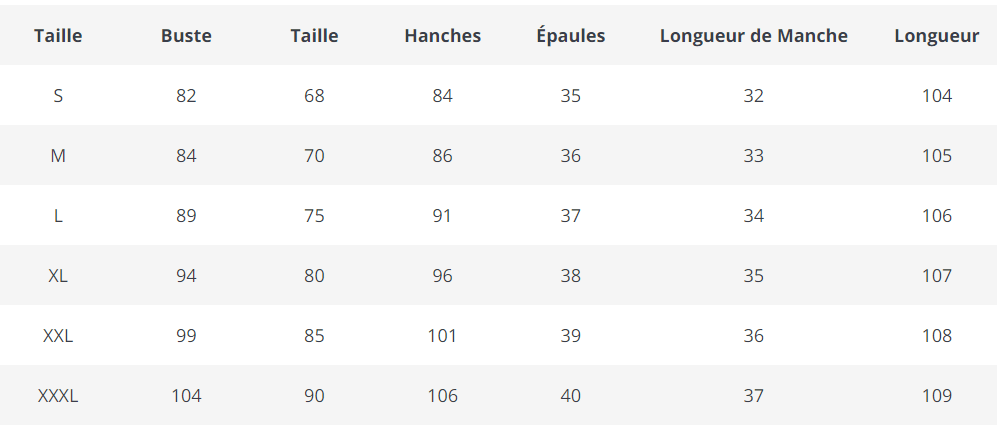Click waist value 70 in M row
The width and height of the screenshot is (997, 426).
pyautogui.click(x=314, y=156)
